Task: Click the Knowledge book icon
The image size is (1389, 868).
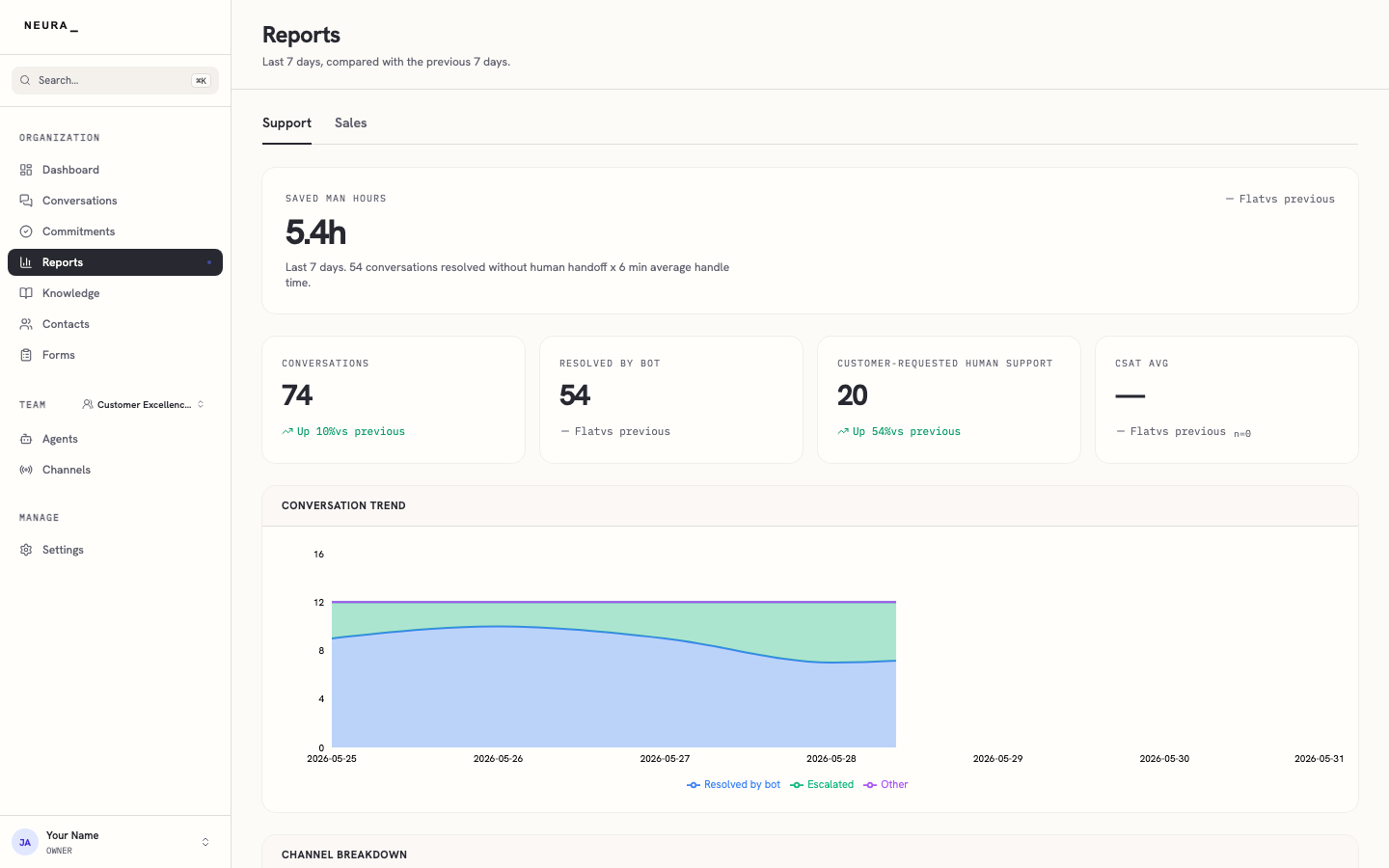Action: click(26, 293)
